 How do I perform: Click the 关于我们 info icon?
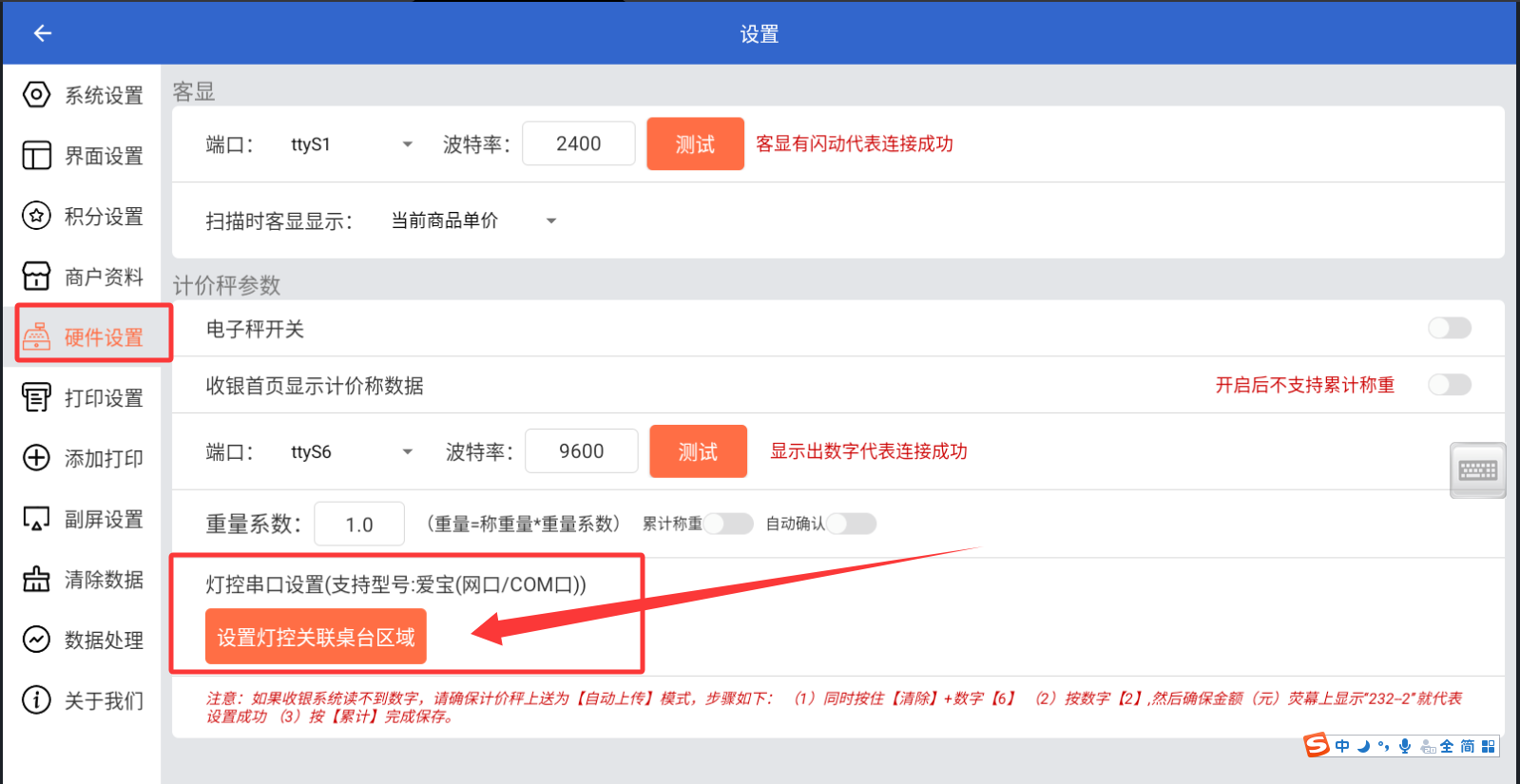pyautogui.click(x=36, y=700)
